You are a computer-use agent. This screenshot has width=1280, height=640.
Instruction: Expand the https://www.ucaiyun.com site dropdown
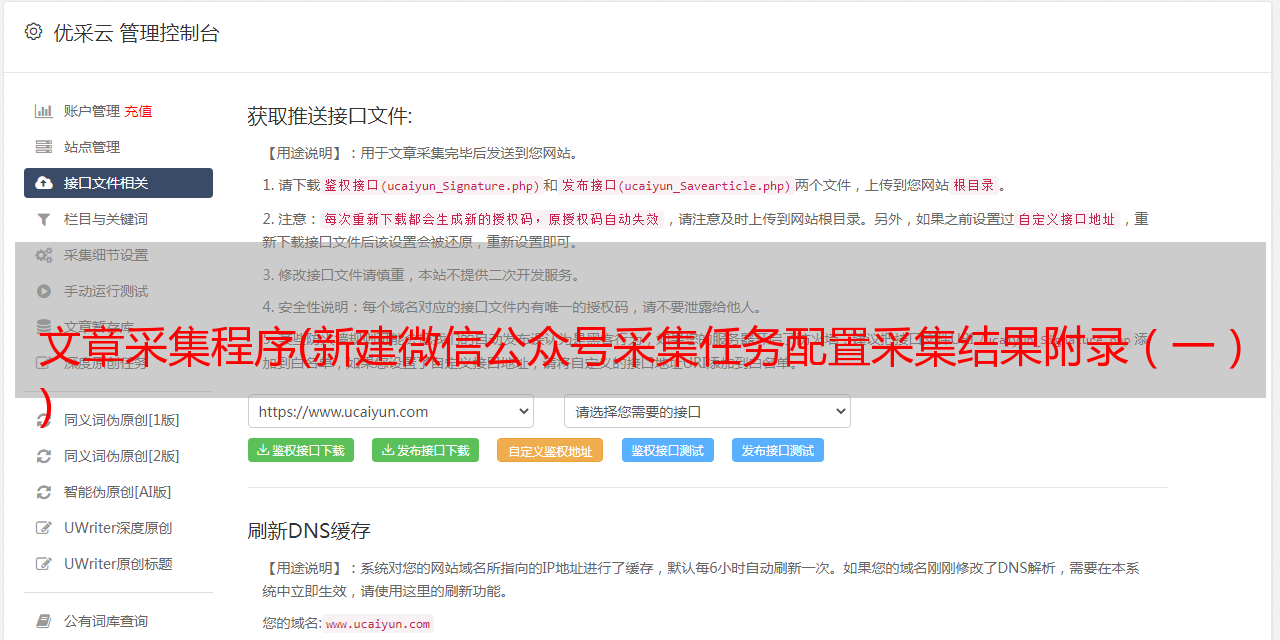click(x=391, y=411)
